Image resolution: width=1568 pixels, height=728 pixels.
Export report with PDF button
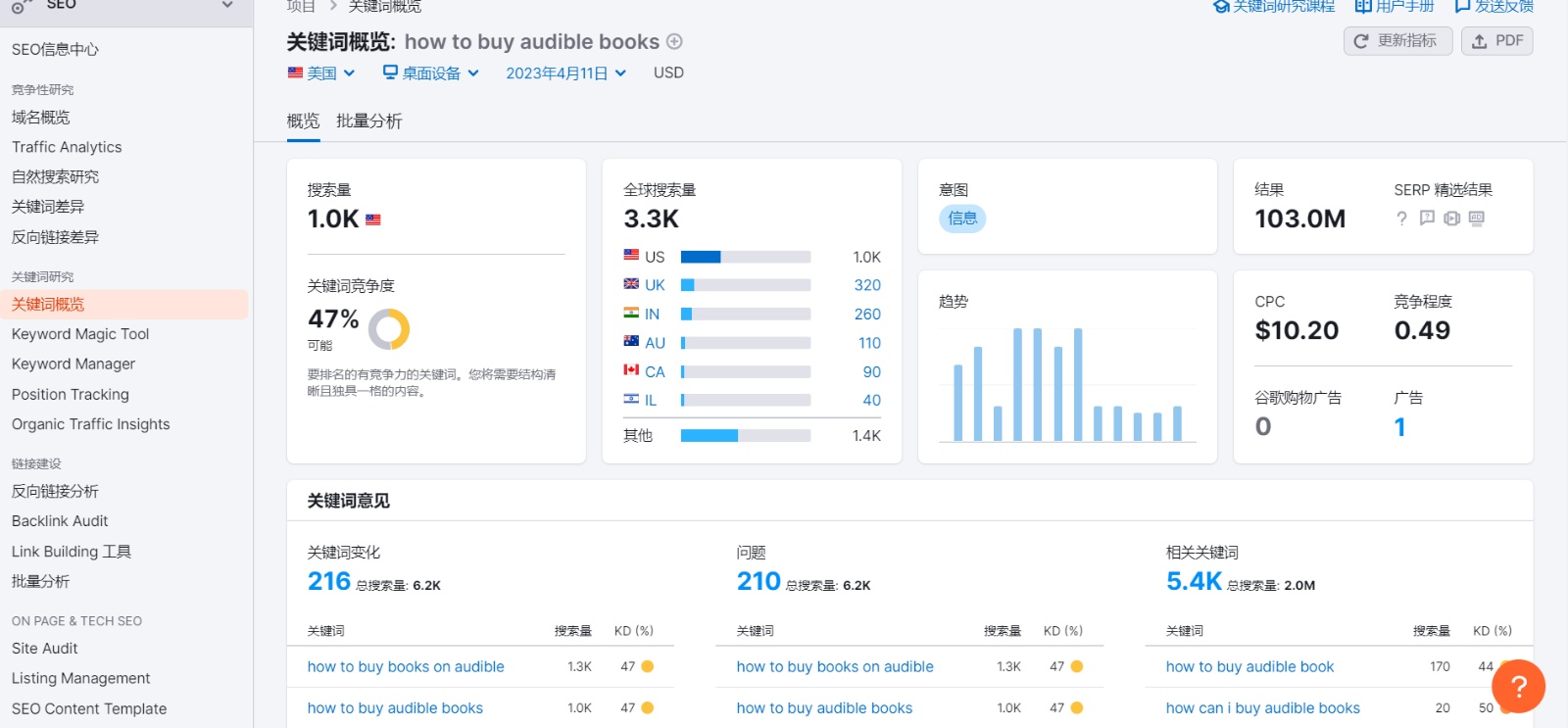click(x=1497, y=41)
